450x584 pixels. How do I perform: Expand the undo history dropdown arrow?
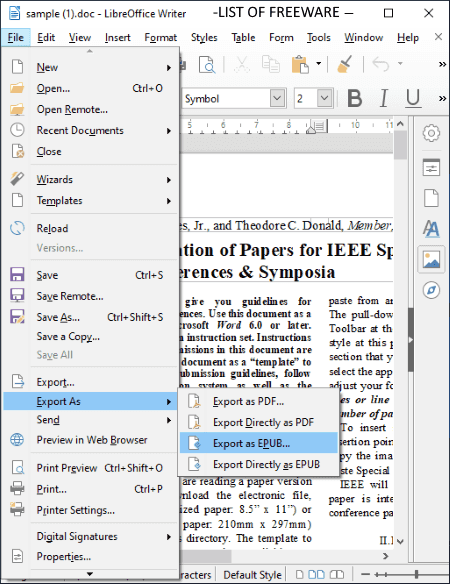pyautogui.click(x=400, y=64)
